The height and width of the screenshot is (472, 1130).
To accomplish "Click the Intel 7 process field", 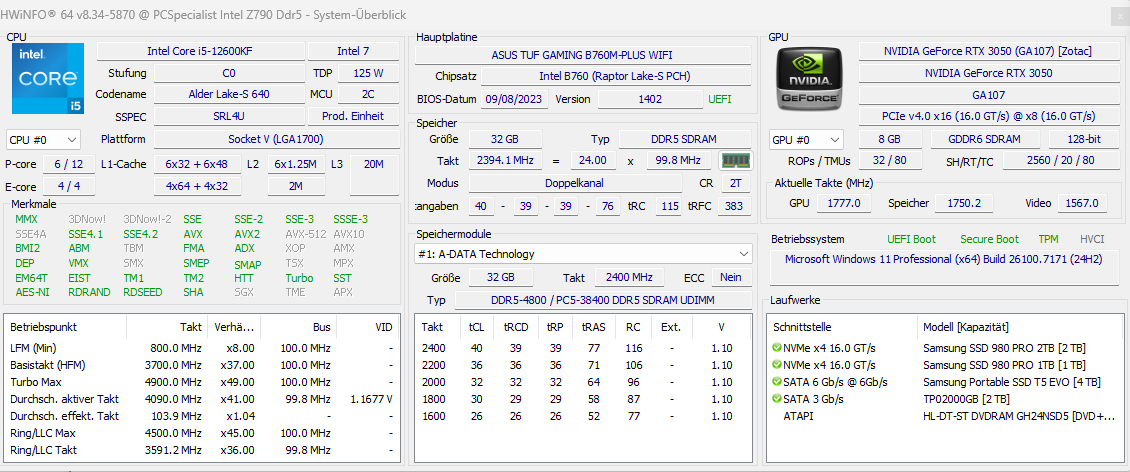I will (x=353, y=51).
